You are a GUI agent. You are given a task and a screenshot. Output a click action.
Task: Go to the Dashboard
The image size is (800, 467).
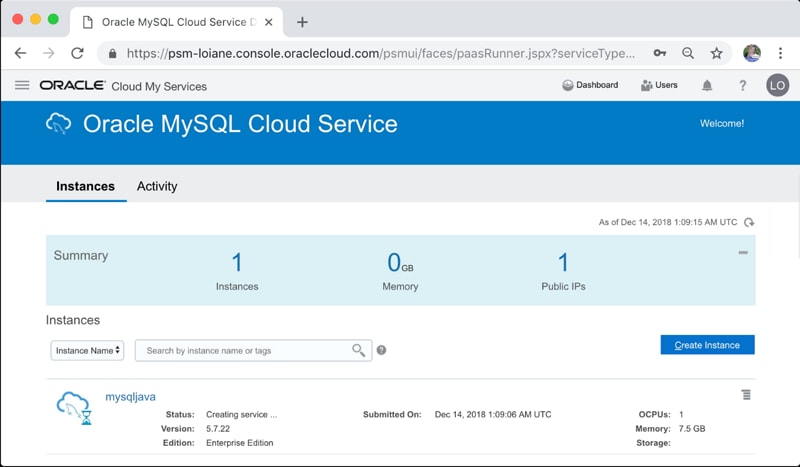590,86
